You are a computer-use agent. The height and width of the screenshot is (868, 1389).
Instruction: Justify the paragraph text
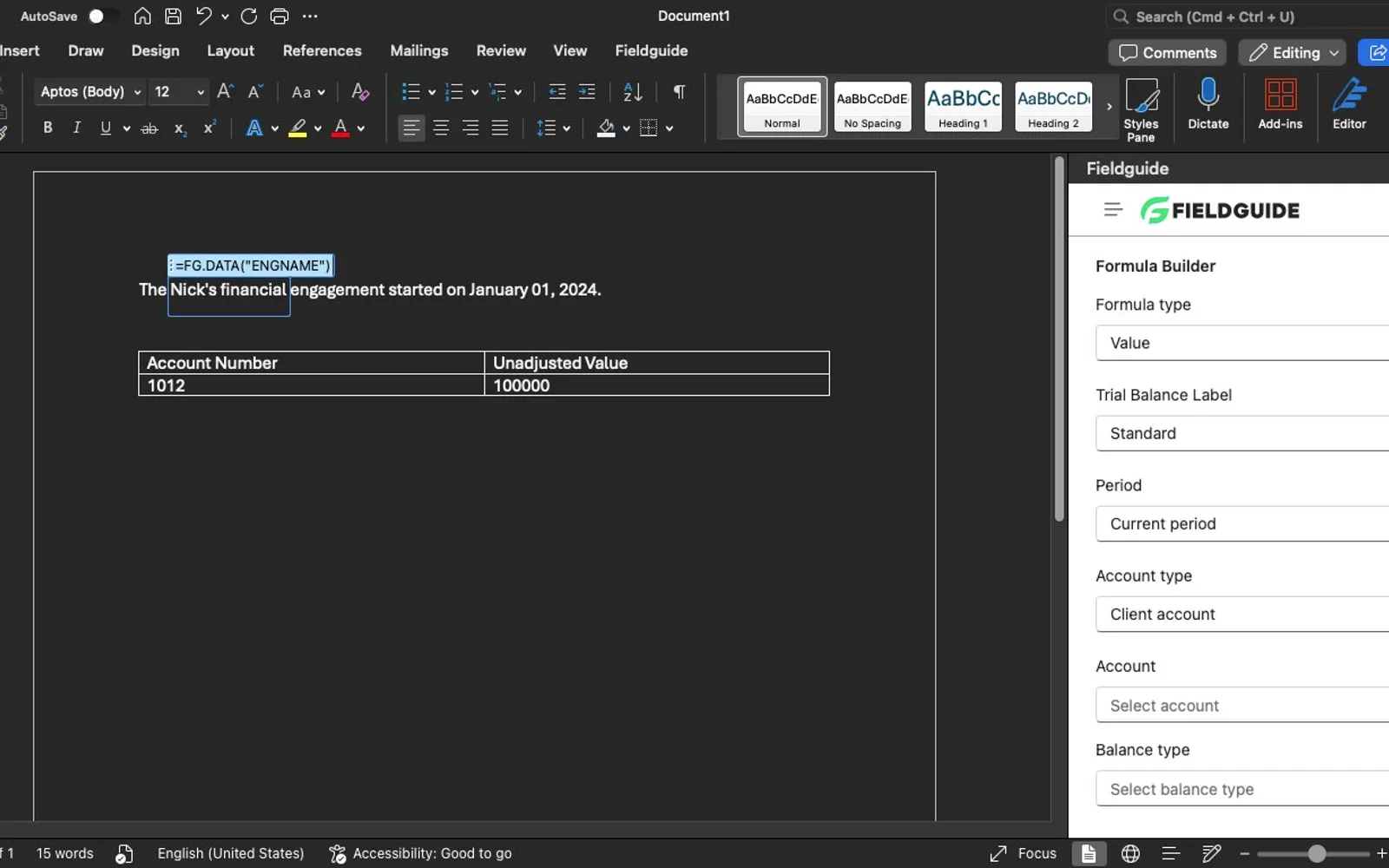[500, 128]
